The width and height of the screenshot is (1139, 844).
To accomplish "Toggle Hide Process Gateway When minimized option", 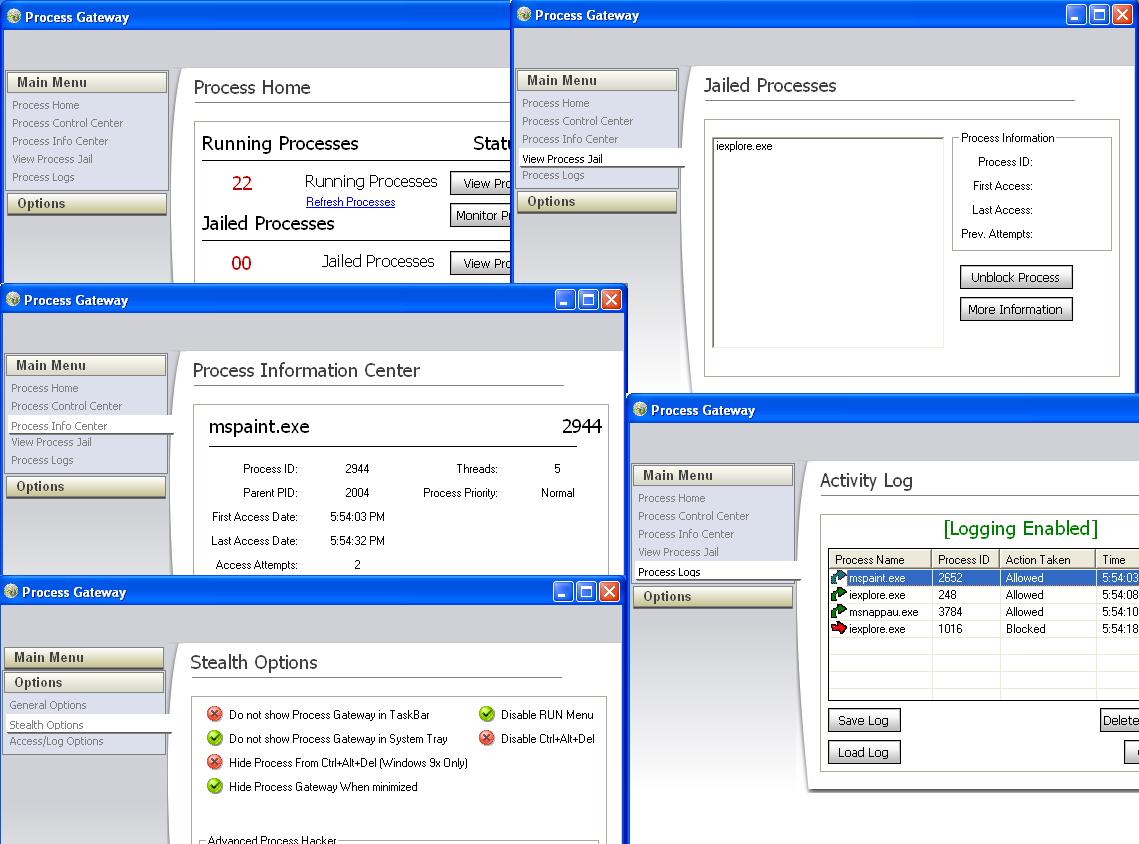I will (x=215, y=787).
